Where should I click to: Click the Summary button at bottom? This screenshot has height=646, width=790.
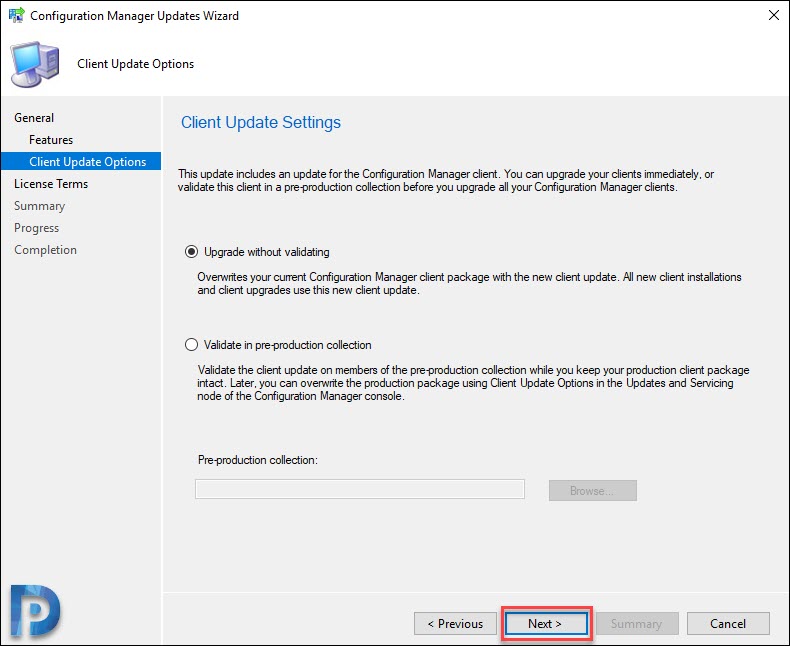click(x=637, y=624)
